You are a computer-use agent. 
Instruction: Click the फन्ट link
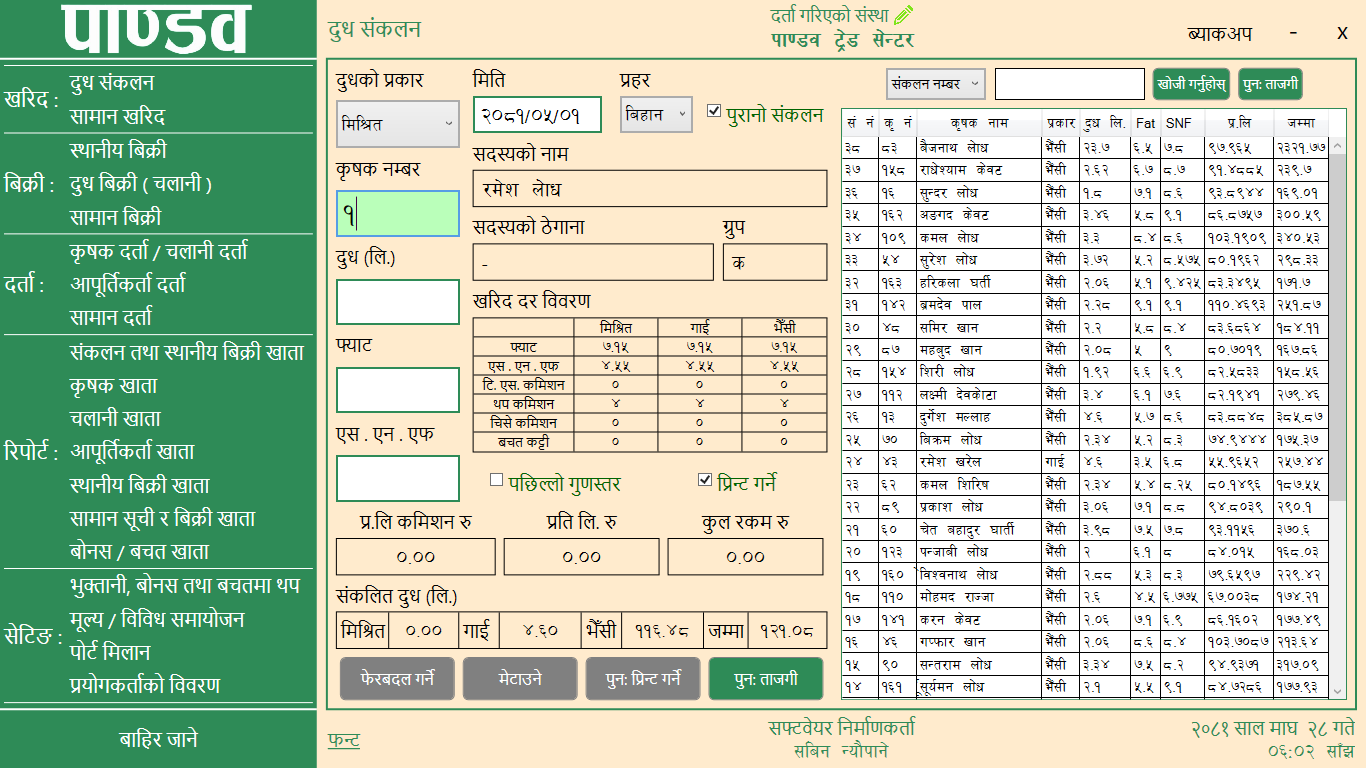click(344, 740)
